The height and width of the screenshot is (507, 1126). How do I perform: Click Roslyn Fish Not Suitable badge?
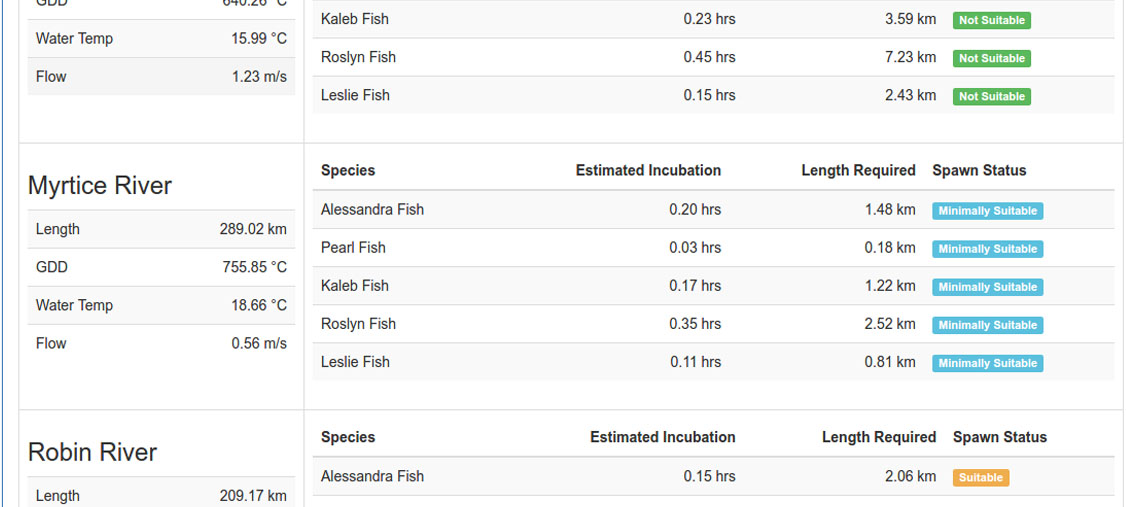pos(992,58)
